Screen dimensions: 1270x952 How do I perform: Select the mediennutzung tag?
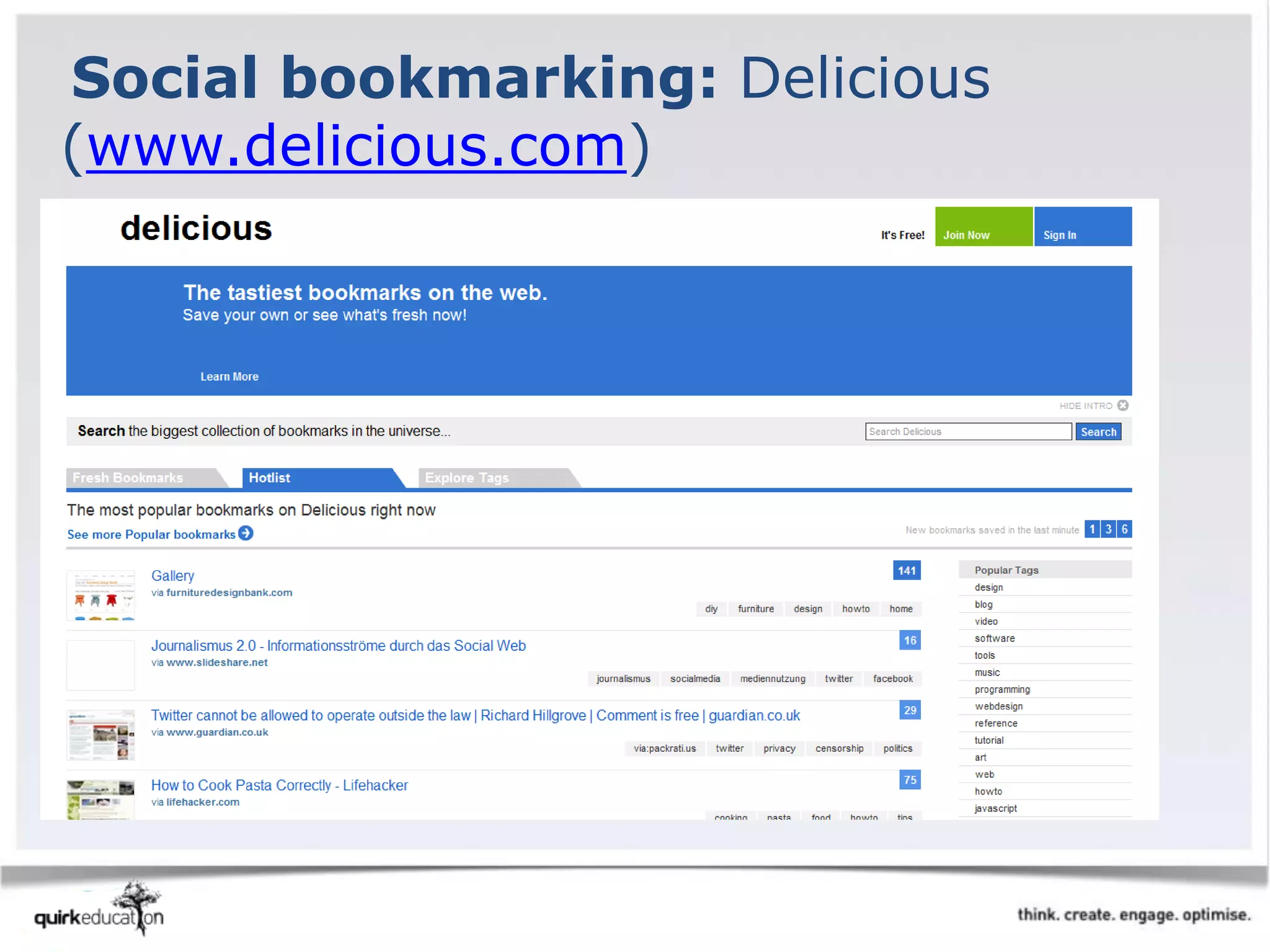pyautogui.click(x=773, y=679)
